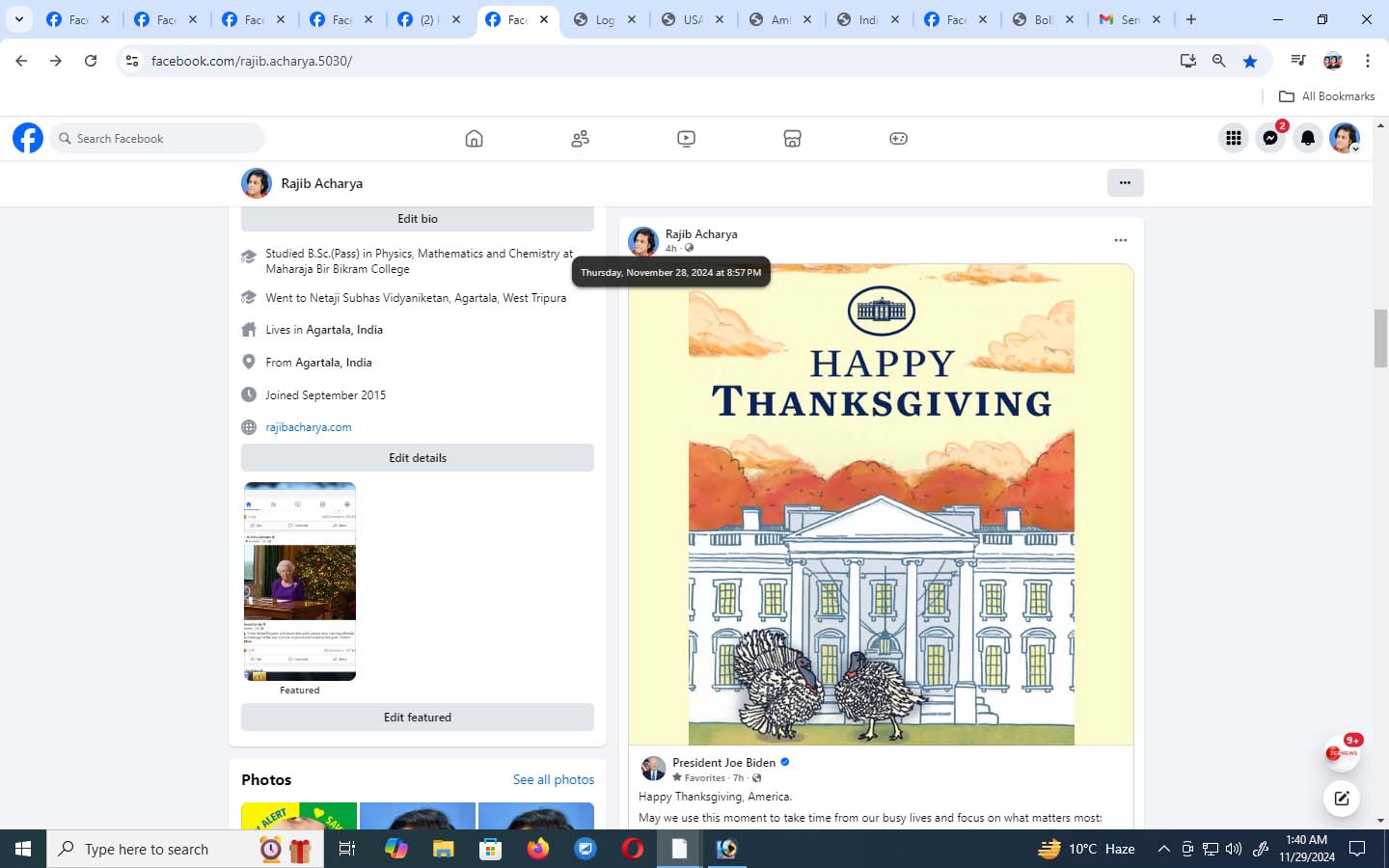Viewport: 1389px width, 868px height.
Task: Click the page vertical scrollbar thumb
Action: 1380,339
